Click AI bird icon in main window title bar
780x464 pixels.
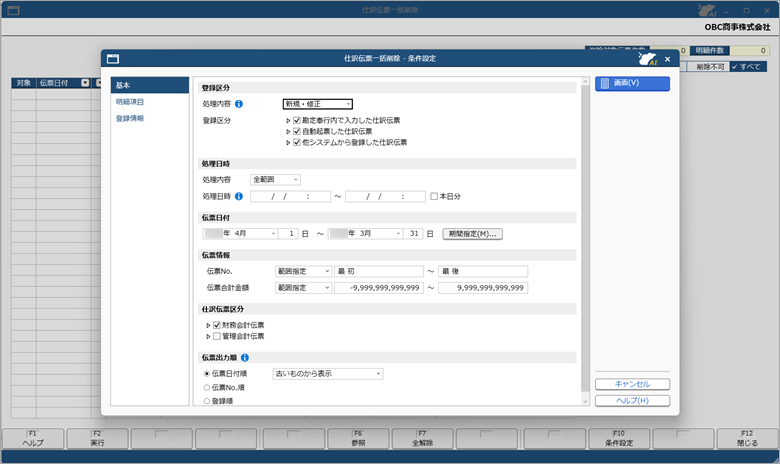707,10
